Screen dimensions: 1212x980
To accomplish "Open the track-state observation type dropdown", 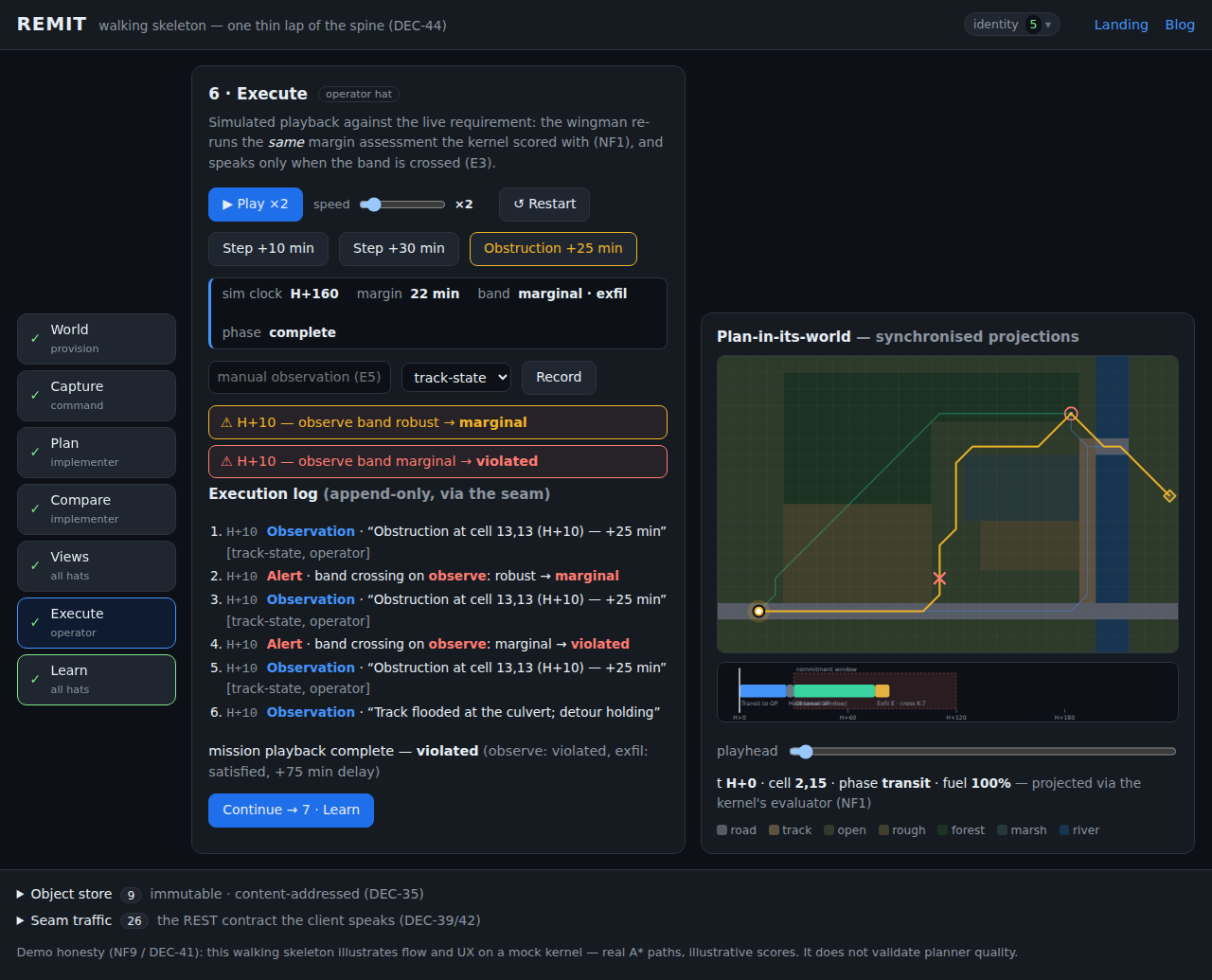I will [x=456, y=377].
